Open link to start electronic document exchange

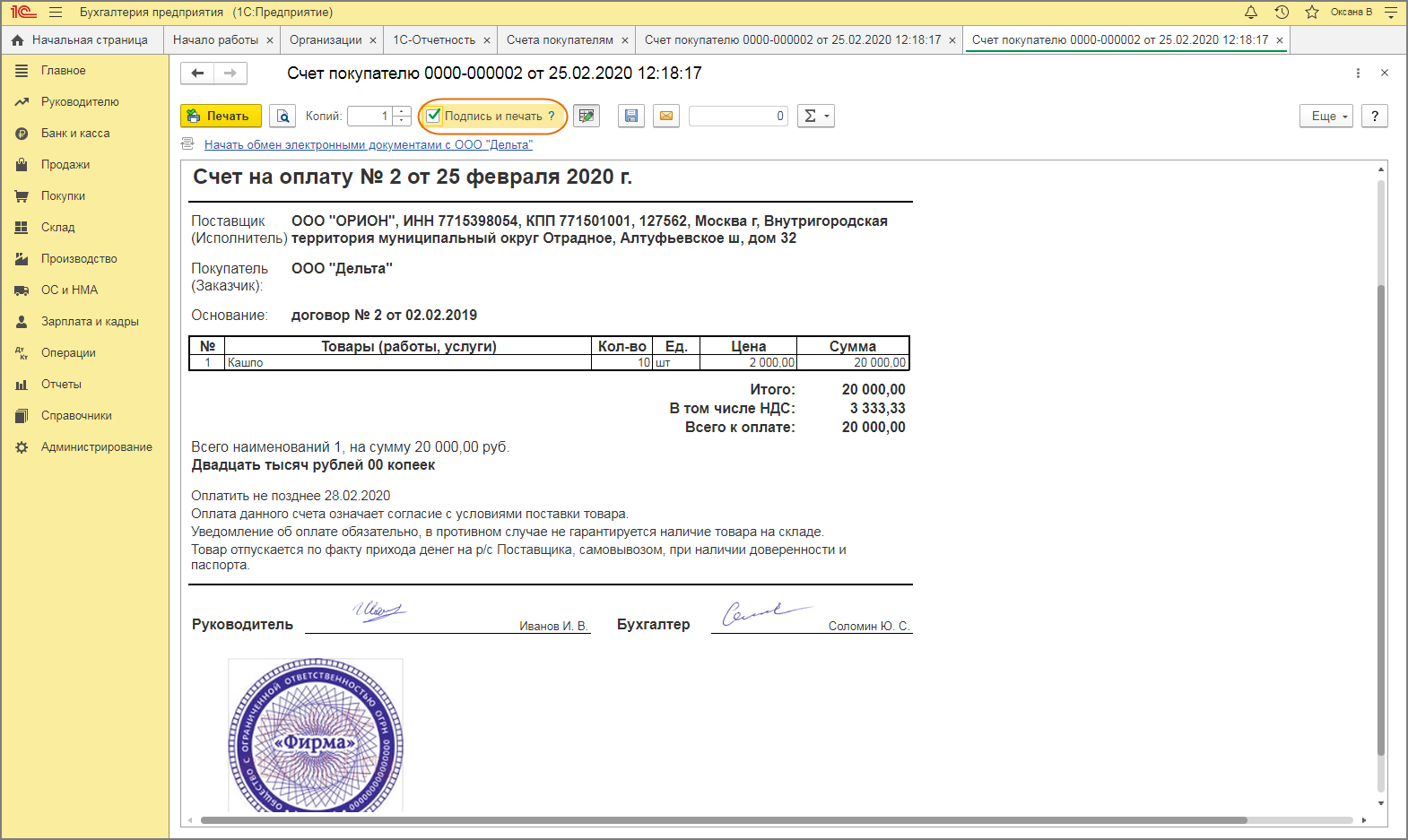(368, 144)
